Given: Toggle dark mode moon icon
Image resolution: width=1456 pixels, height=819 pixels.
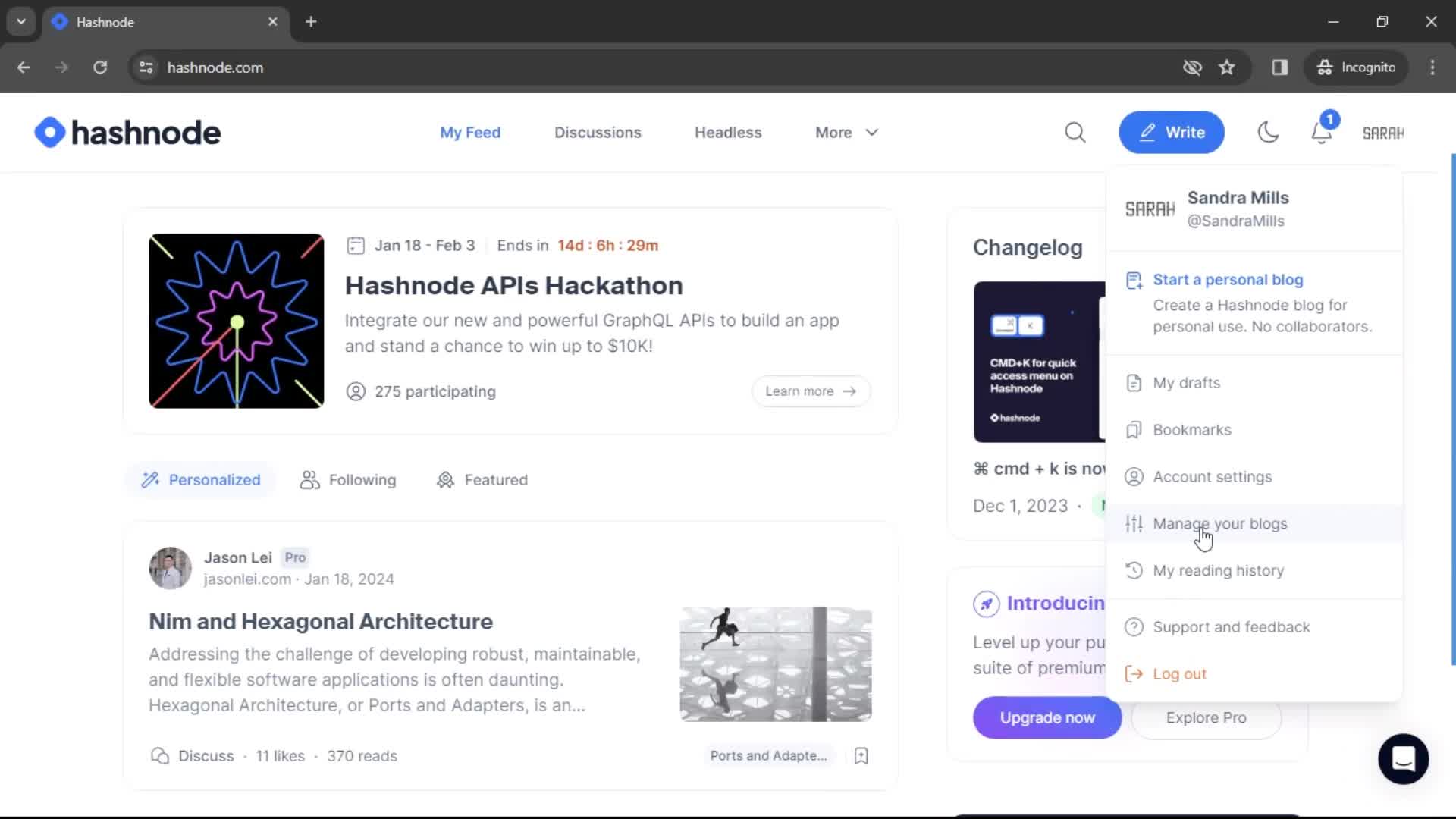Looking at the screenshot, I should coord(1268,132).
